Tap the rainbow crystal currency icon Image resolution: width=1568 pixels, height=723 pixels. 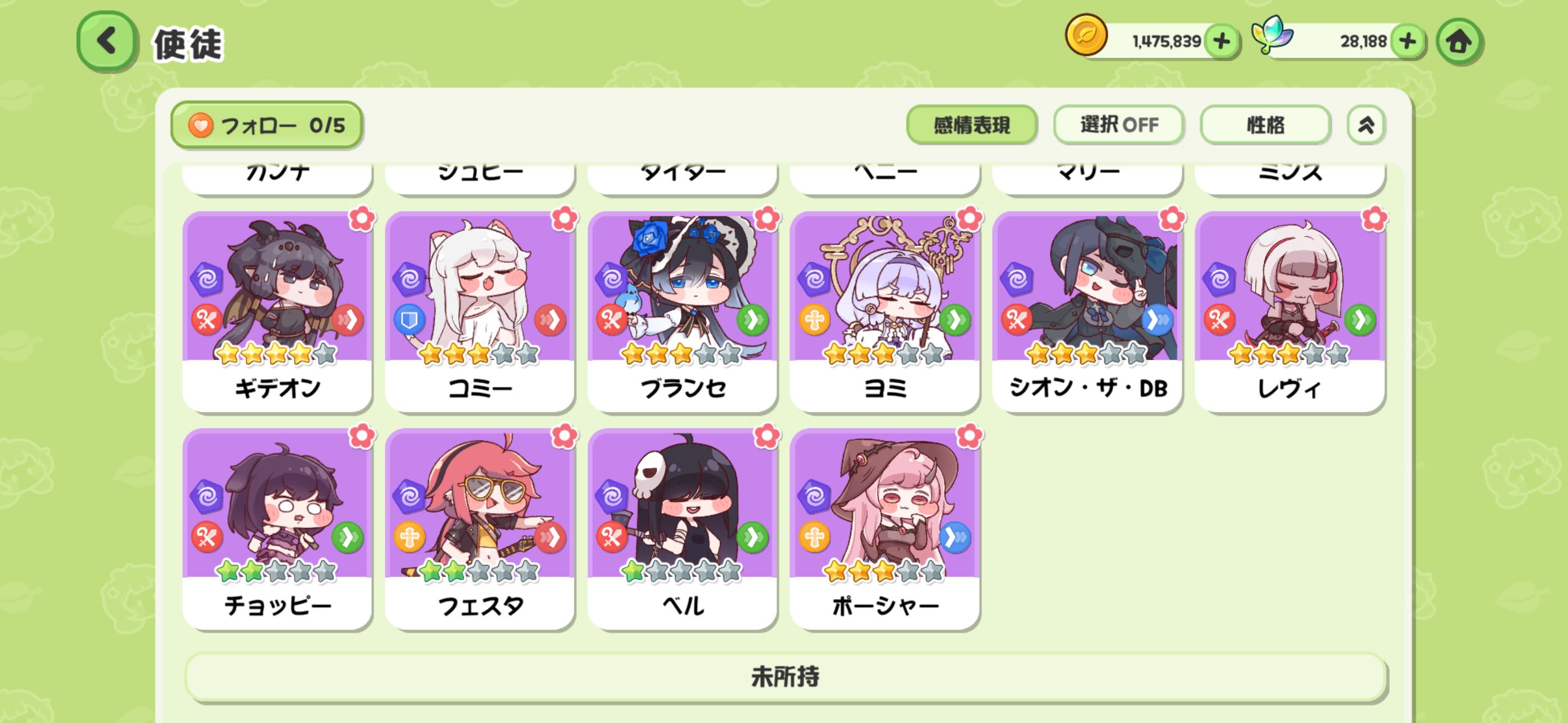coord(1271,35)
